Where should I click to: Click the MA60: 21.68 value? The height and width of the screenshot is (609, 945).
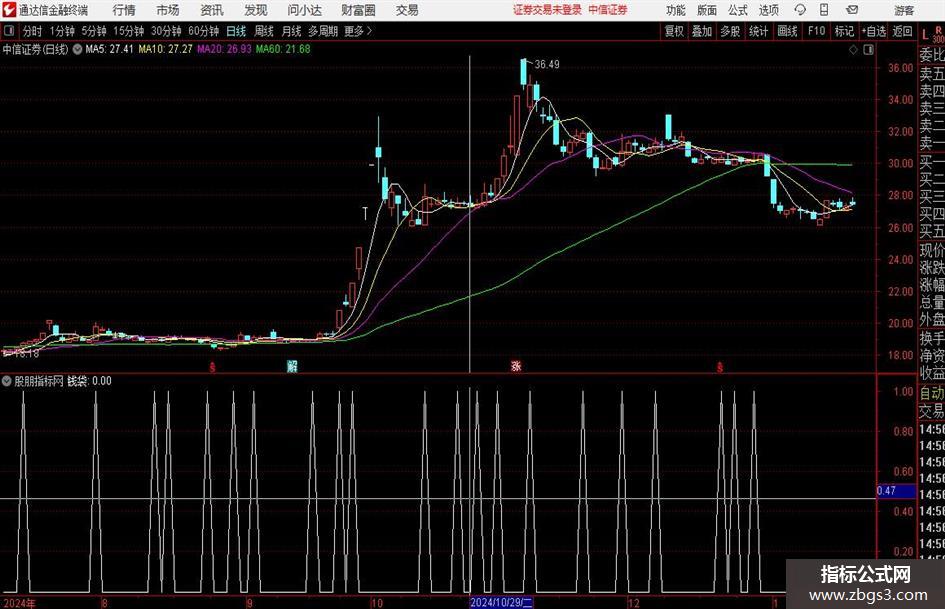(x=283, y=49)
